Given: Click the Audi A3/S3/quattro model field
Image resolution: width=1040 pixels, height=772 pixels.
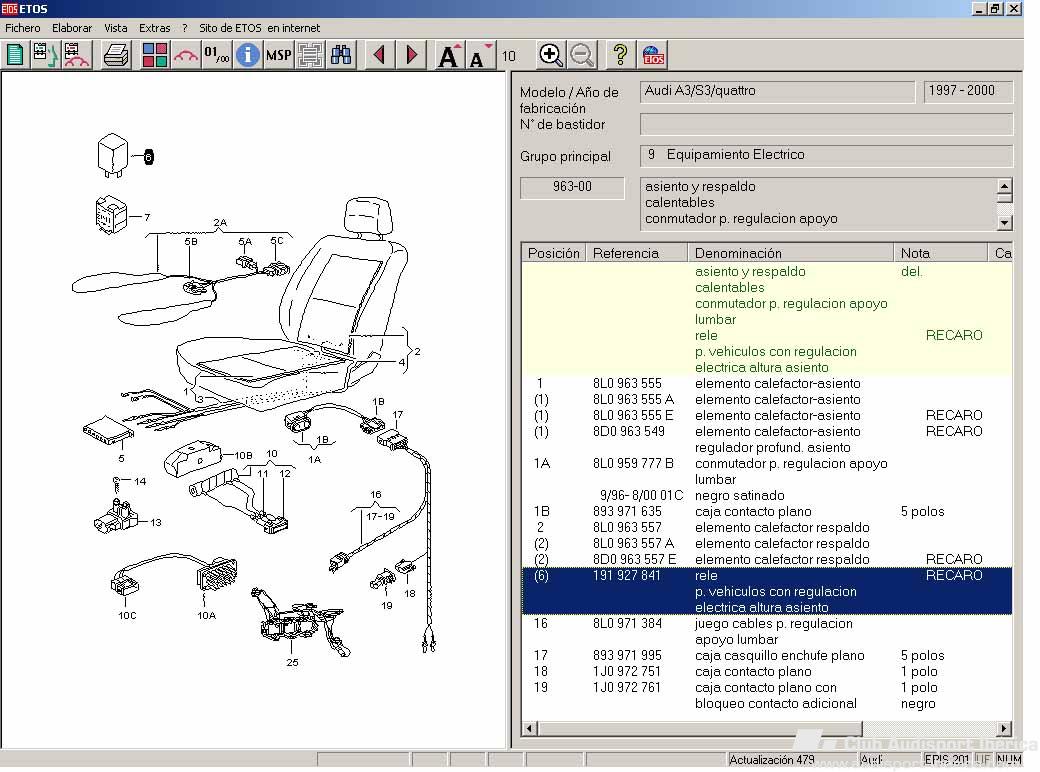Looking at the screenshot, I should pos(777,91).
